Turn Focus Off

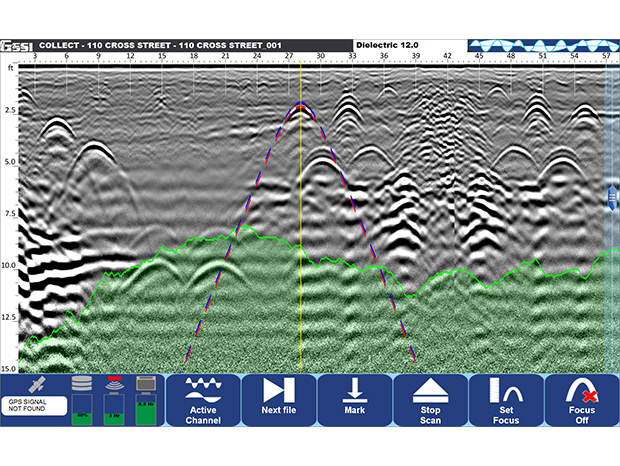coord(582,400)
